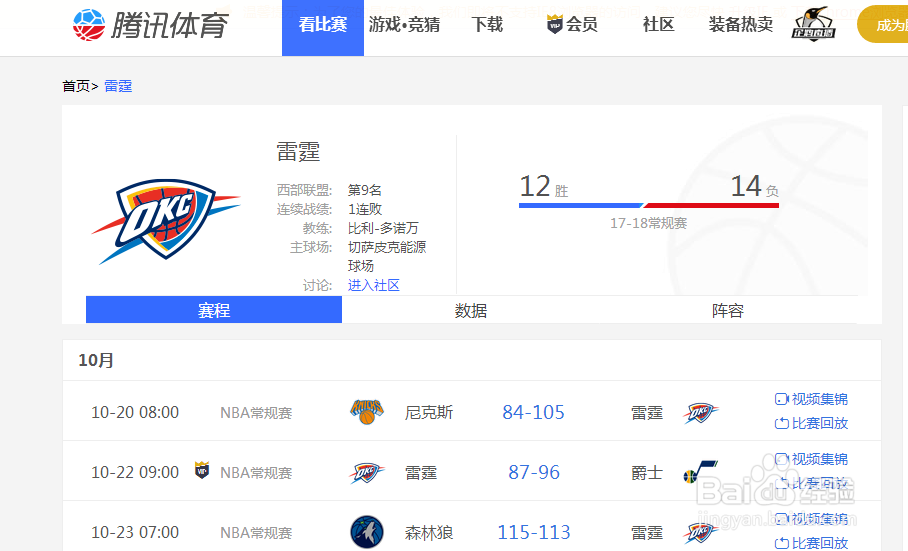
Task: Click the 1连败 streak text
Action: [365, 209]
